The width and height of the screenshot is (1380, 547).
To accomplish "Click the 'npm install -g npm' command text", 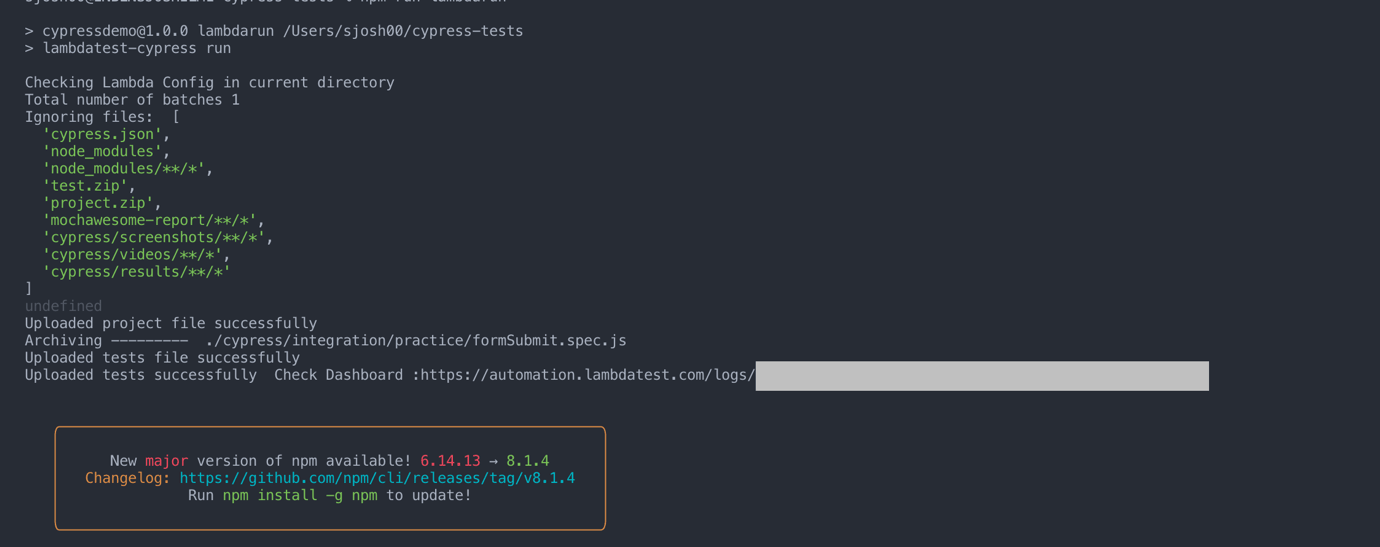I will (300, 495).
